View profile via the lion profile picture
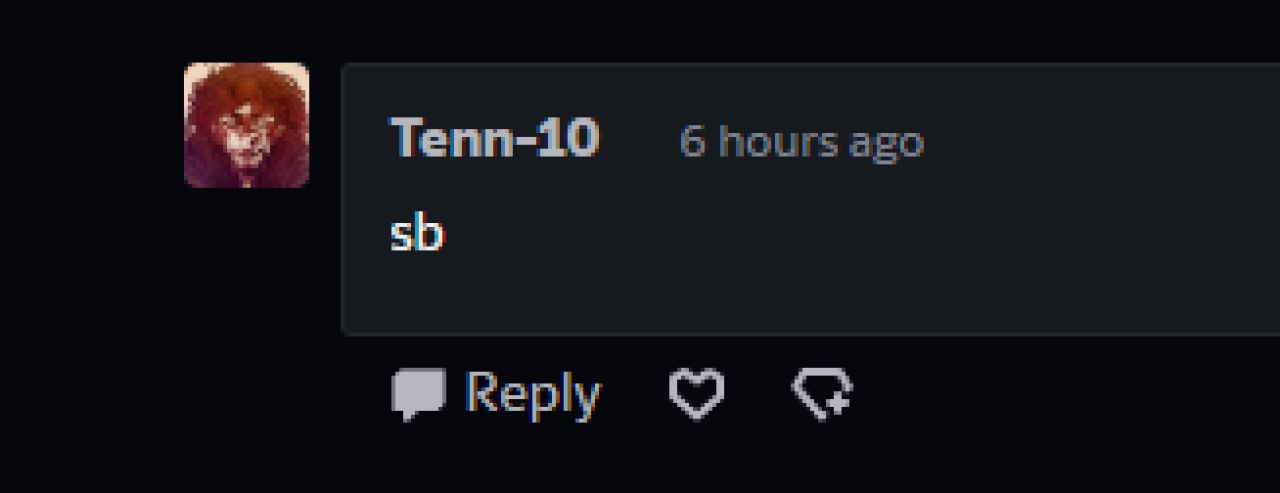Viewport: 1280px width, 493px height. [246, 125]
